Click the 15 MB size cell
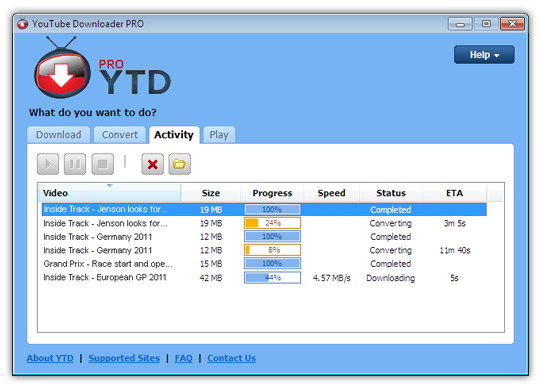This screenshot has width=540, height=388. point(211,264)
